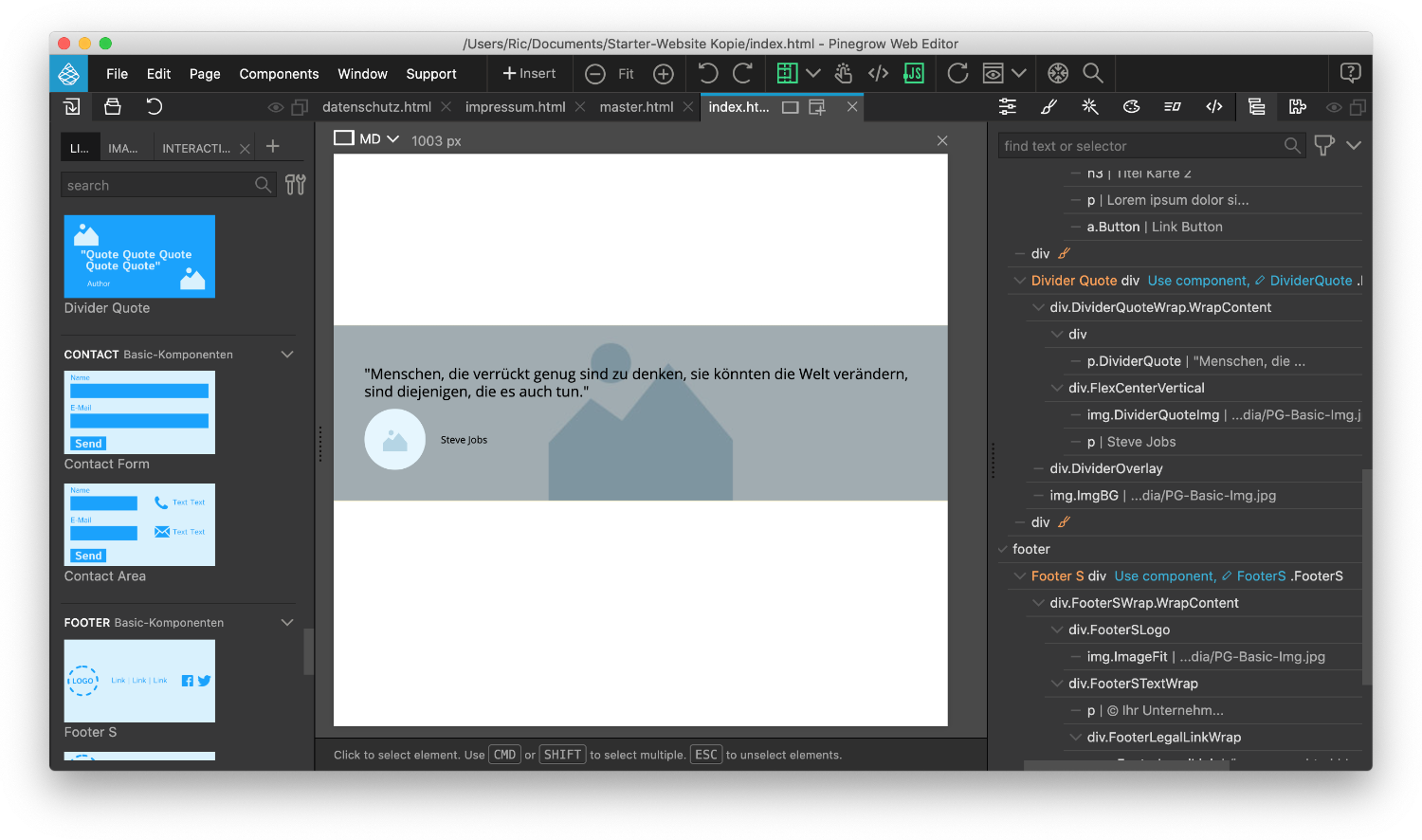This screenshot has height=840, width=1422.
Task: Click the tree filter funnel icon
Action: 1324,145
